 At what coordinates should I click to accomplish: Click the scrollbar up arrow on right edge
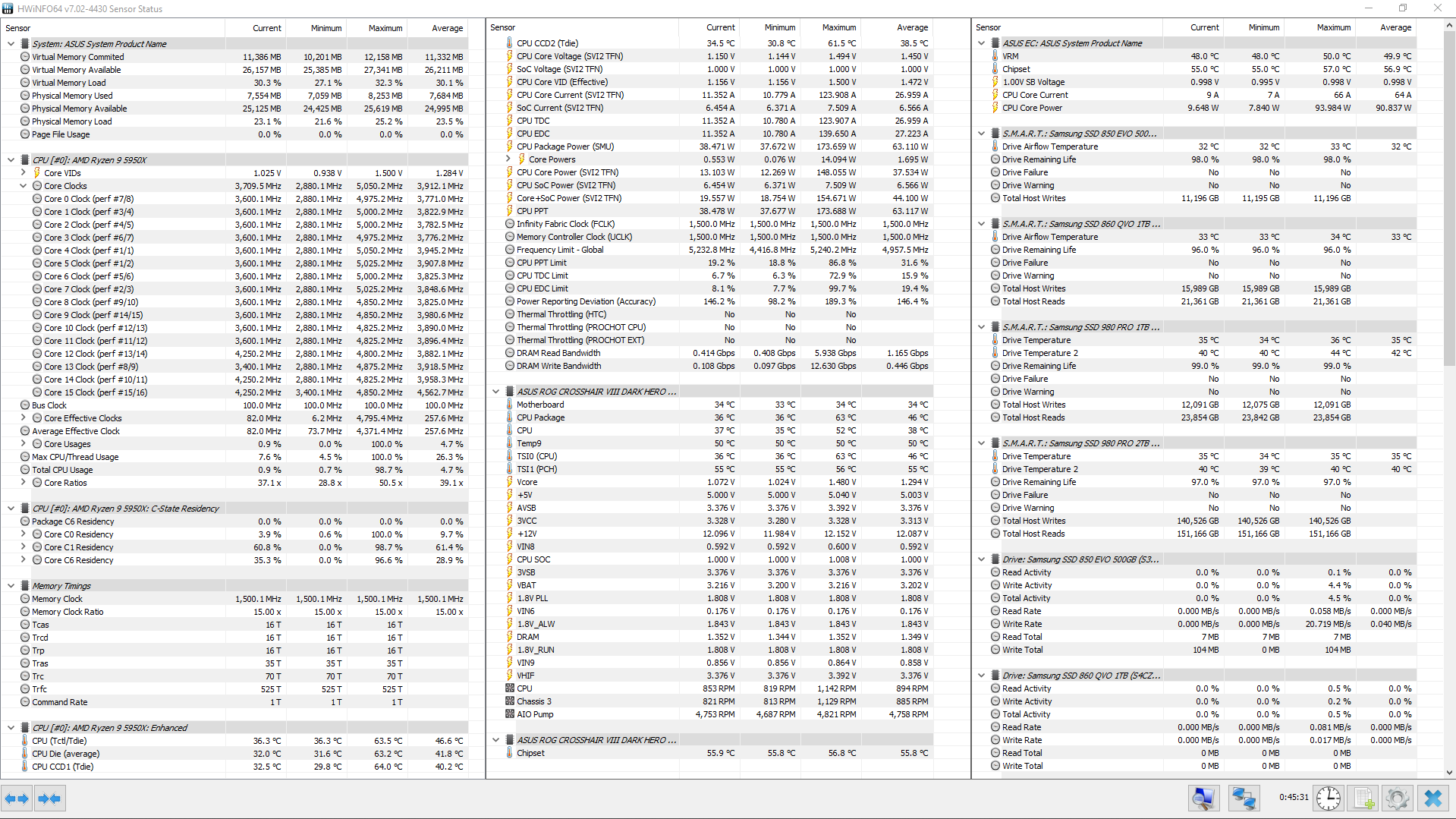pyautogui.click(x=1449, y=25)
